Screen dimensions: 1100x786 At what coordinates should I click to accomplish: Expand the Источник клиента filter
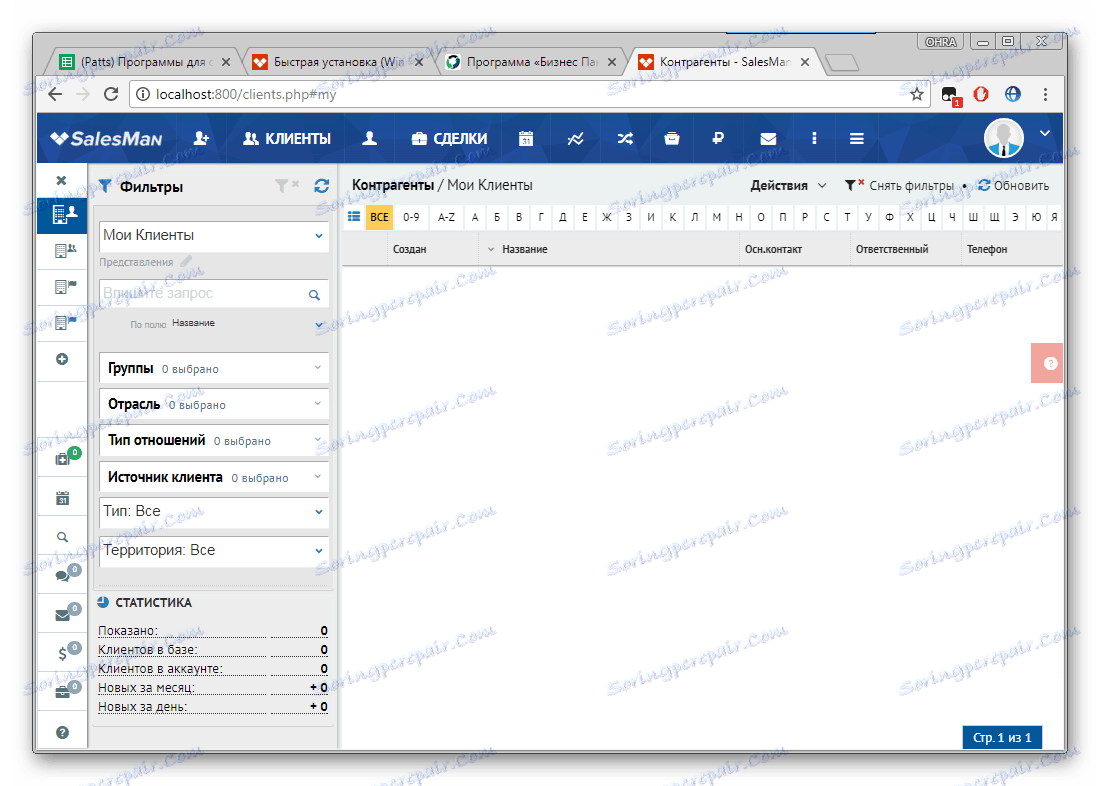214,477
